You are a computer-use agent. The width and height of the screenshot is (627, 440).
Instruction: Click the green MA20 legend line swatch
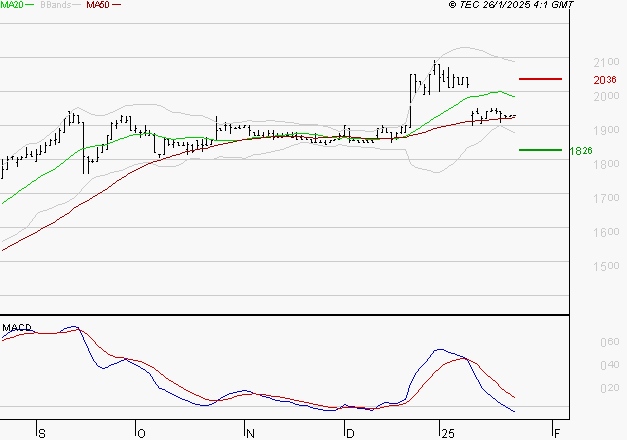31,6
